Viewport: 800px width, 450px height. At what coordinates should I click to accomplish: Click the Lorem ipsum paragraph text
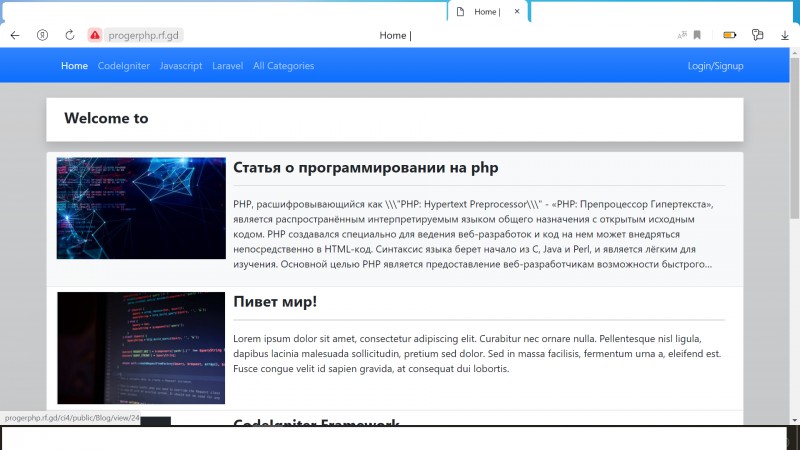(x=477, y=354)
